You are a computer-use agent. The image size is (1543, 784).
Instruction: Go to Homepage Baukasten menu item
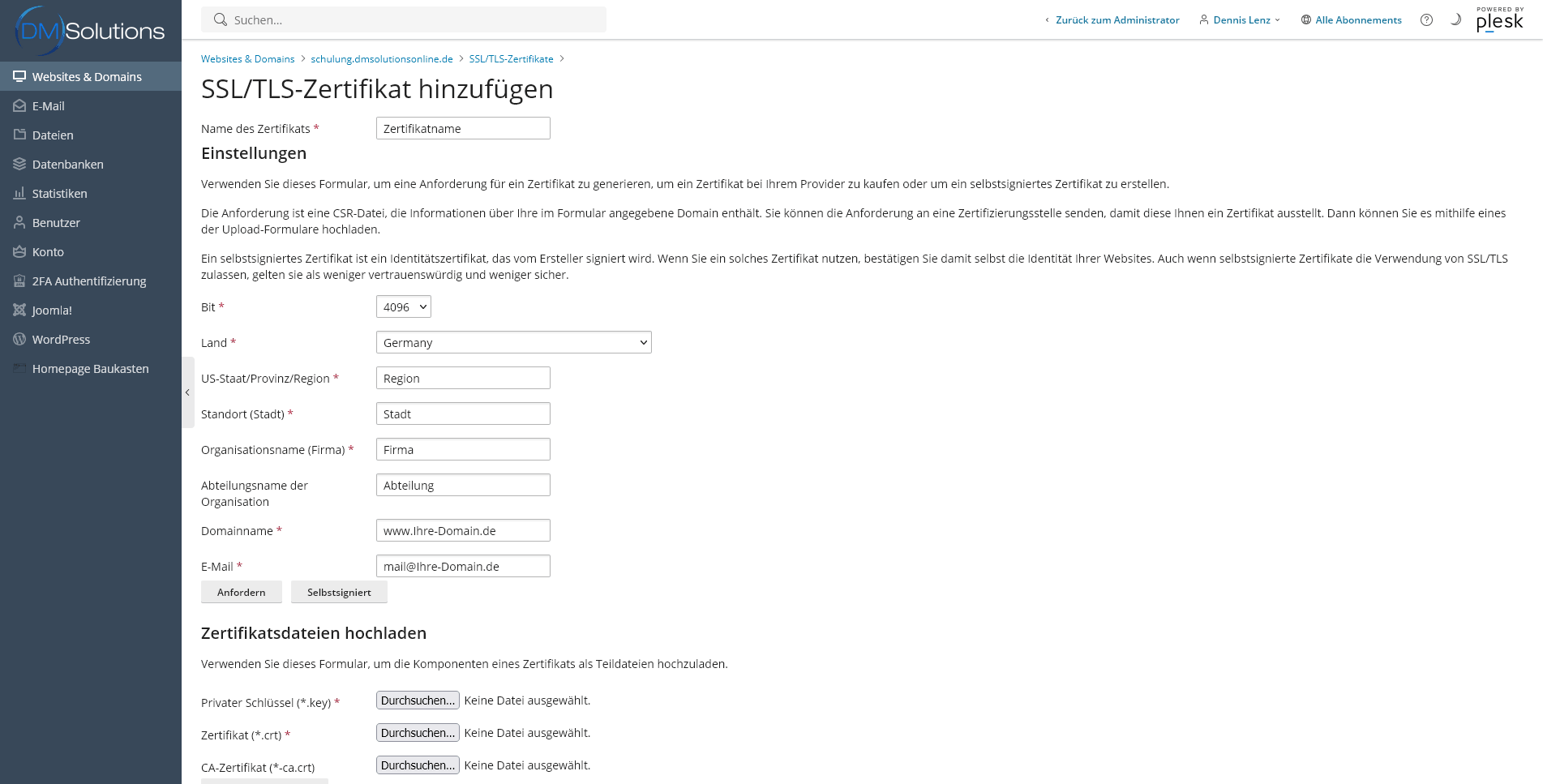90,369
